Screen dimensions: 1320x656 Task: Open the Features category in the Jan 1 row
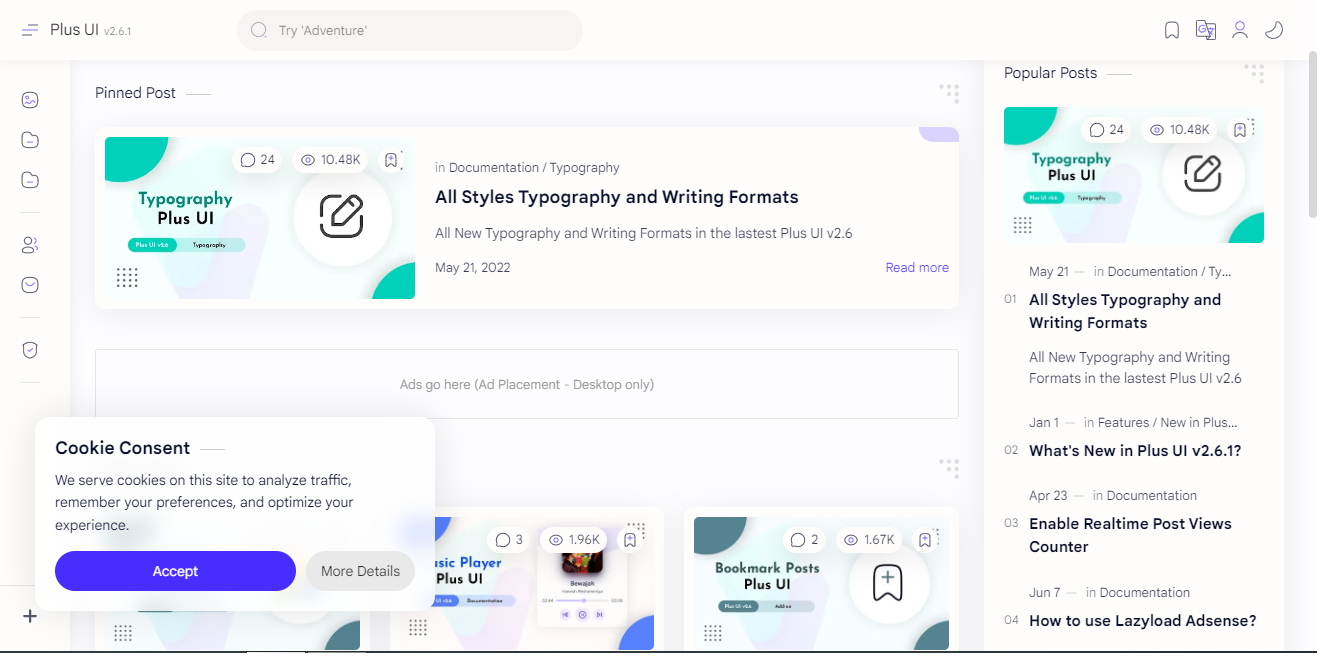[x=1124, y=423]
